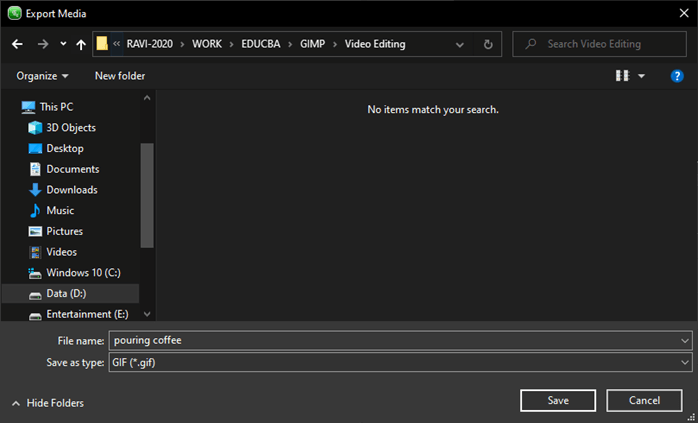Open Help with the question mark icon

[677, 76]
